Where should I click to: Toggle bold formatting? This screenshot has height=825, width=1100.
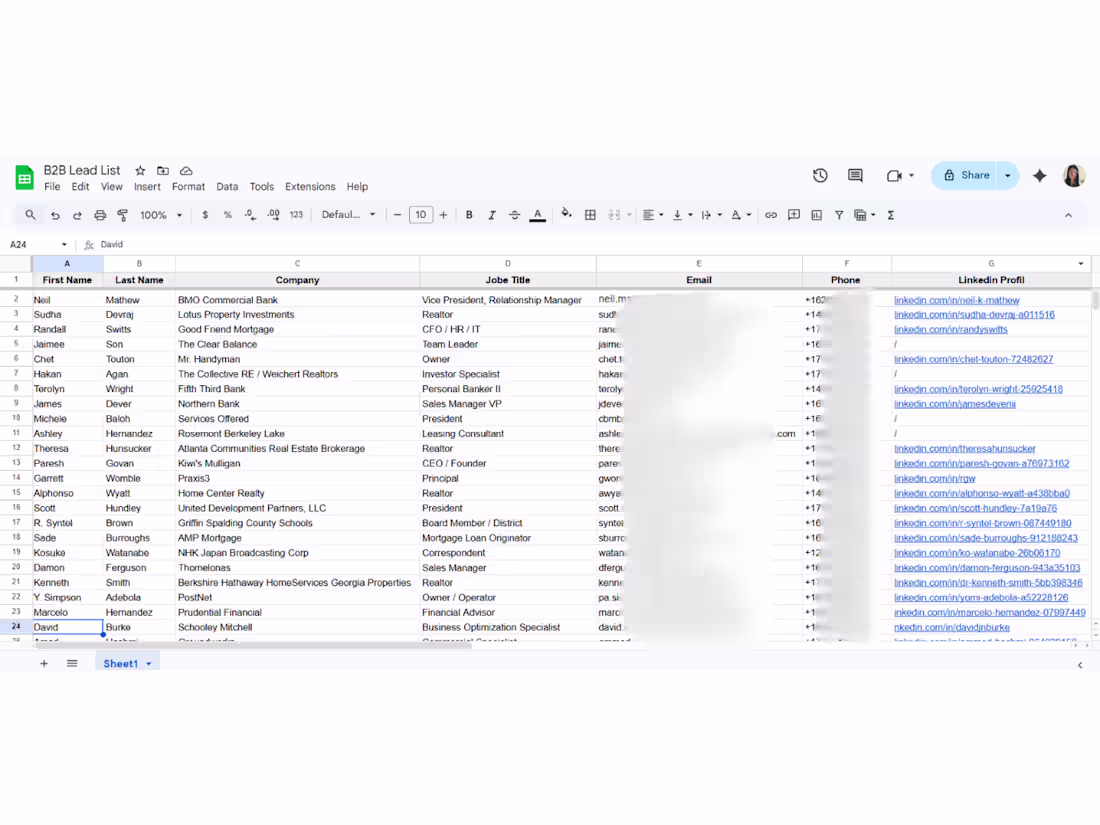[x=469, y=215]
